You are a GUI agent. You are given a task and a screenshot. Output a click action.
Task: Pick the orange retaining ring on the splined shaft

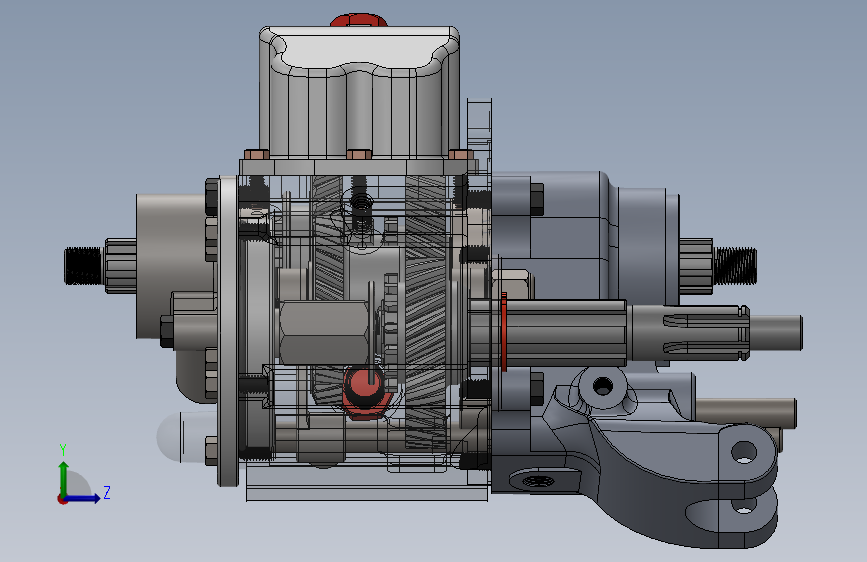504,332
